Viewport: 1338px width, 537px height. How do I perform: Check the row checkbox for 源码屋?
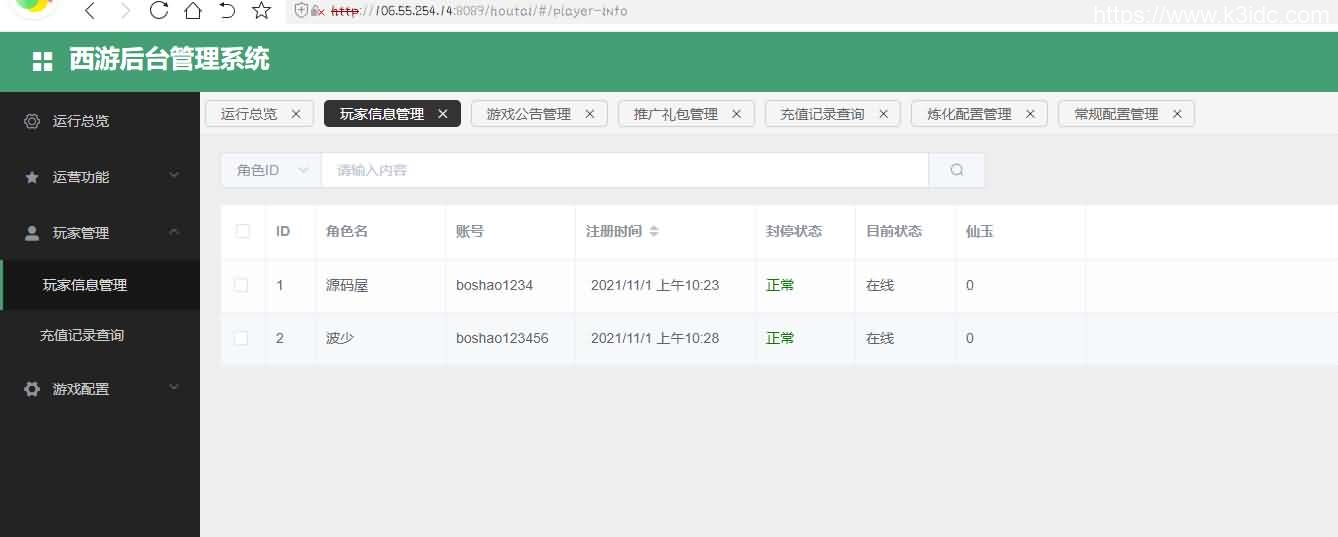[241, 285]
